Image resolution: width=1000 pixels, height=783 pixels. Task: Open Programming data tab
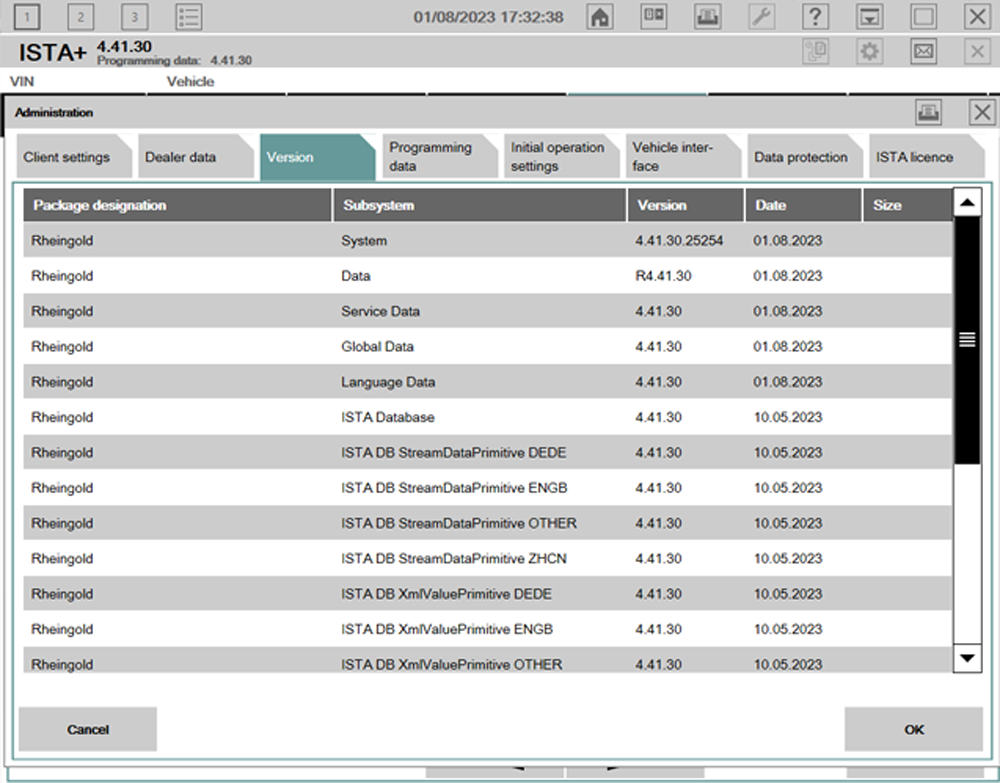point(439,157)
